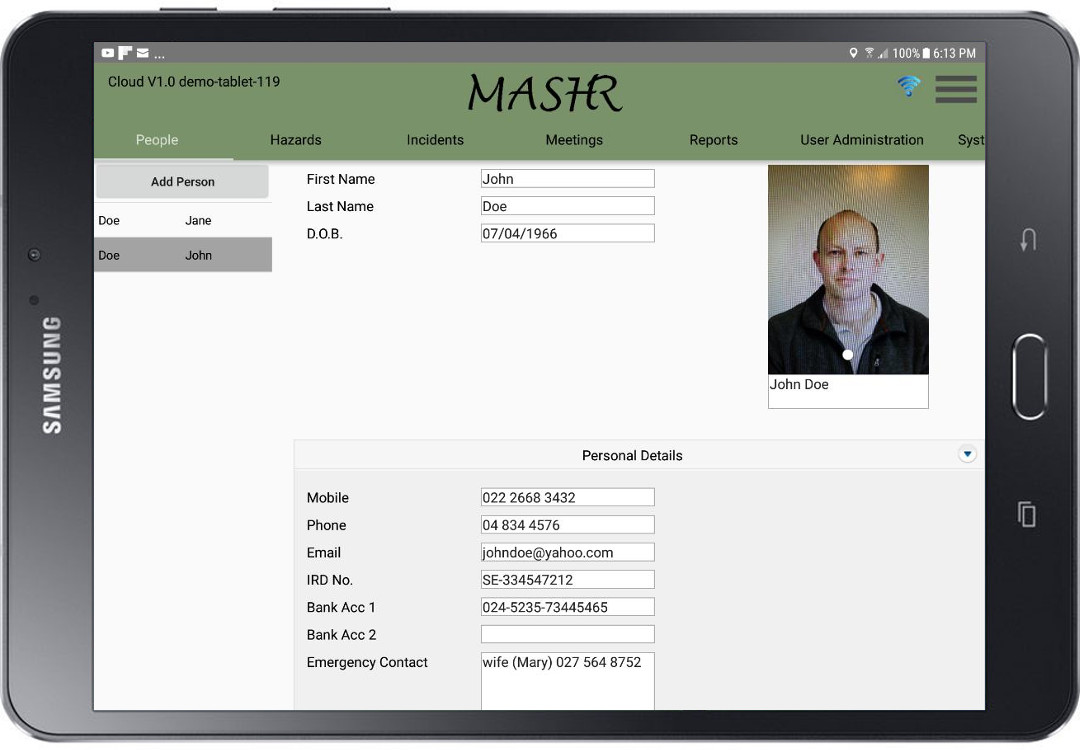The height and width of the screenshot is (750, 1080).
Task: Click the MASHR logo
Action: point(545,92)
